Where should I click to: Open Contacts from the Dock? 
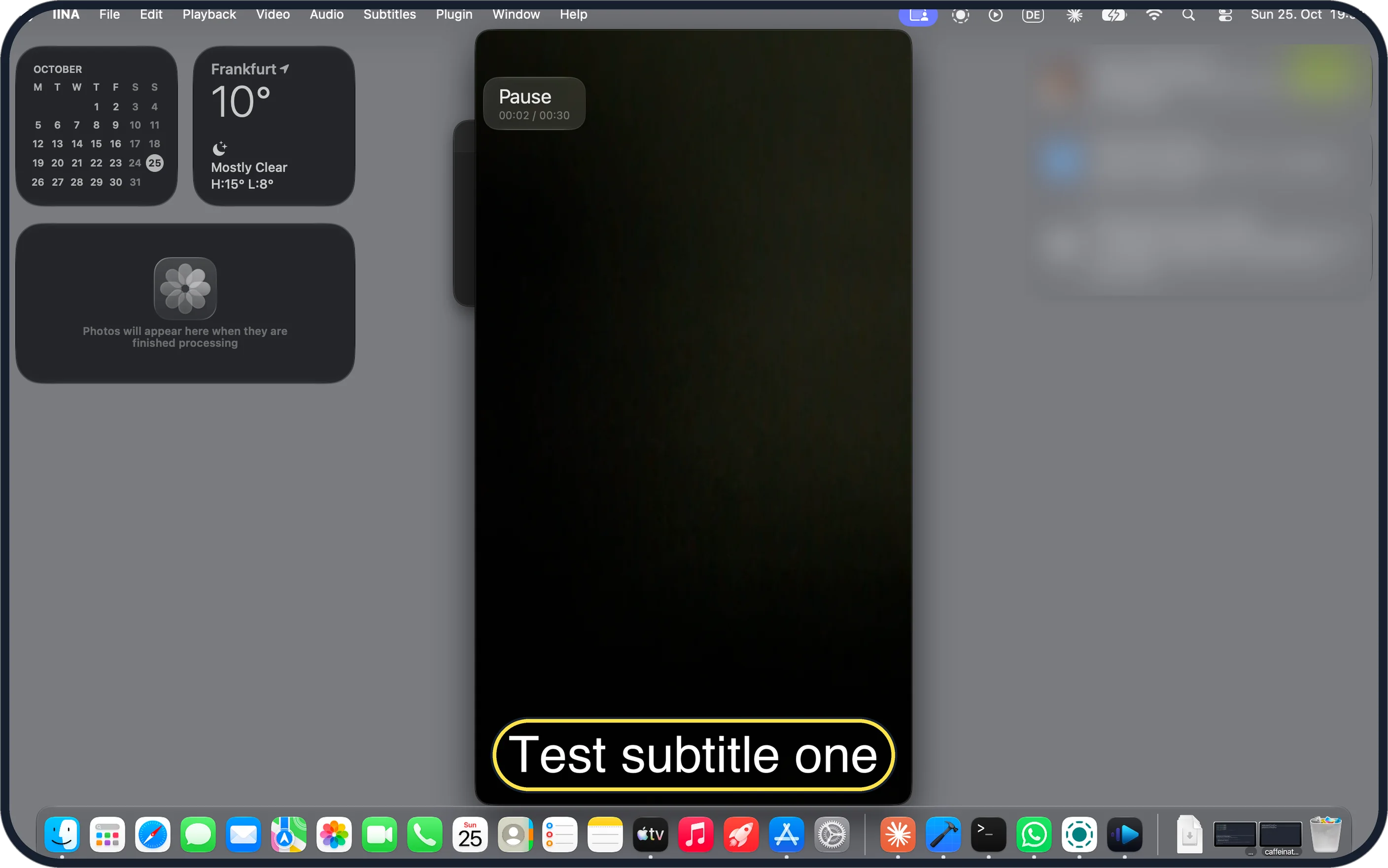point(515,835)
